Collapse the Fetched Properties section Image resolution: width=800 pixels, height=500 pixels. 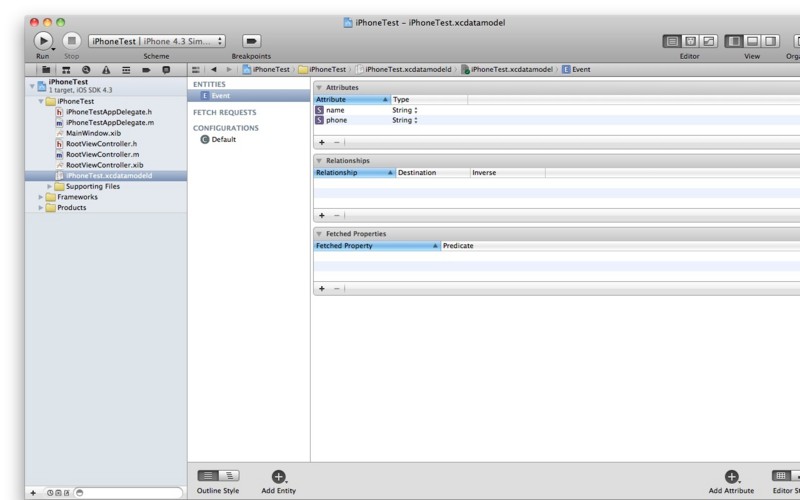point(319,234)
